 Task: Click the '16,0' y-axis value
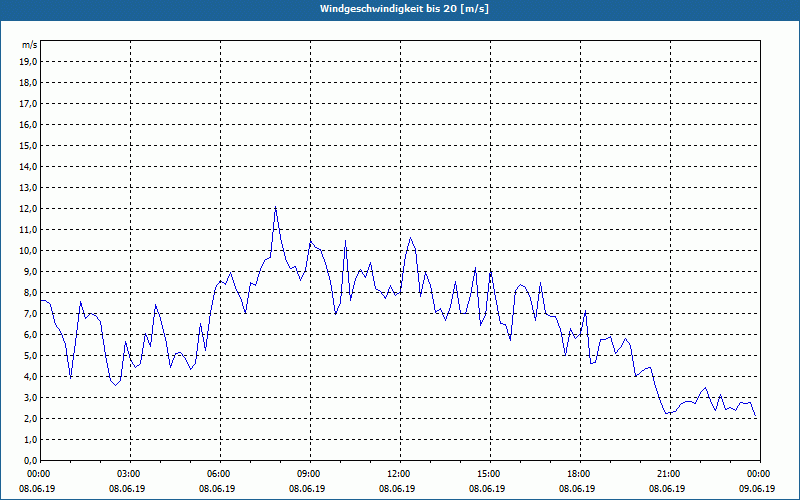coord(29,124)
